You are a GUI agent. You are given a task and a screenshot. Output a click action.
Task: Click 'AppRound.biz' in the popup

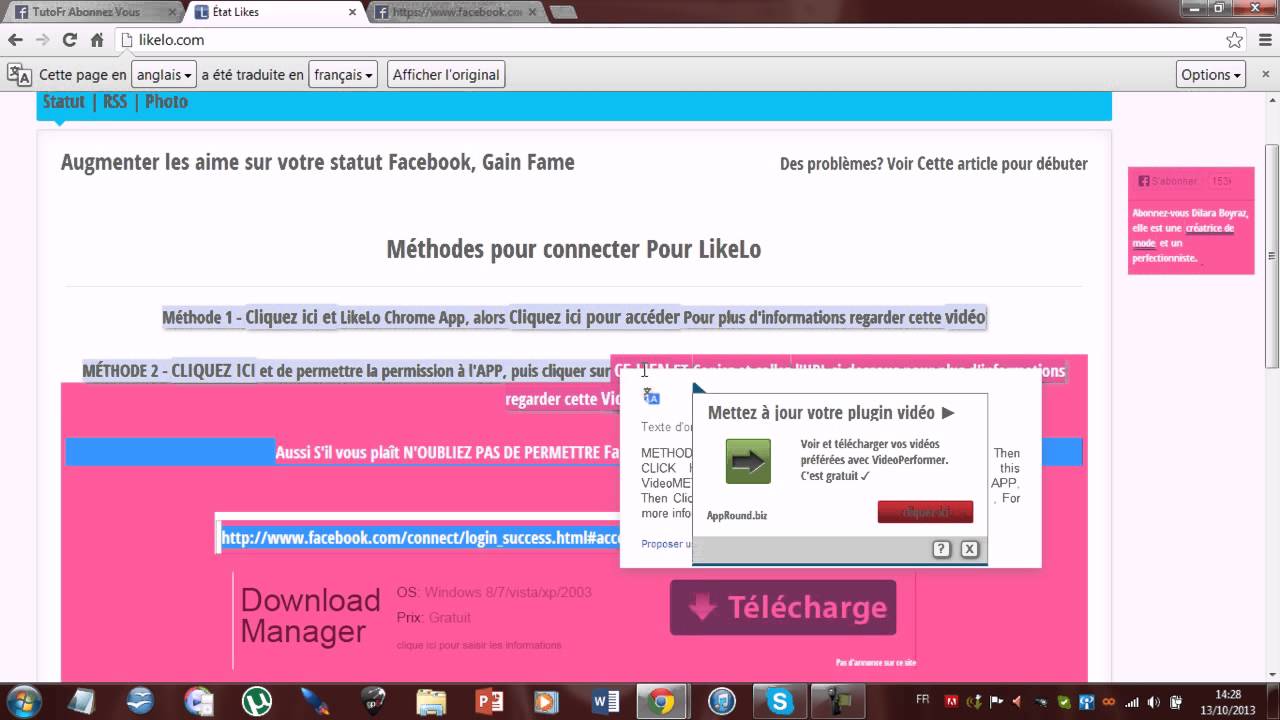coord(737,515)
